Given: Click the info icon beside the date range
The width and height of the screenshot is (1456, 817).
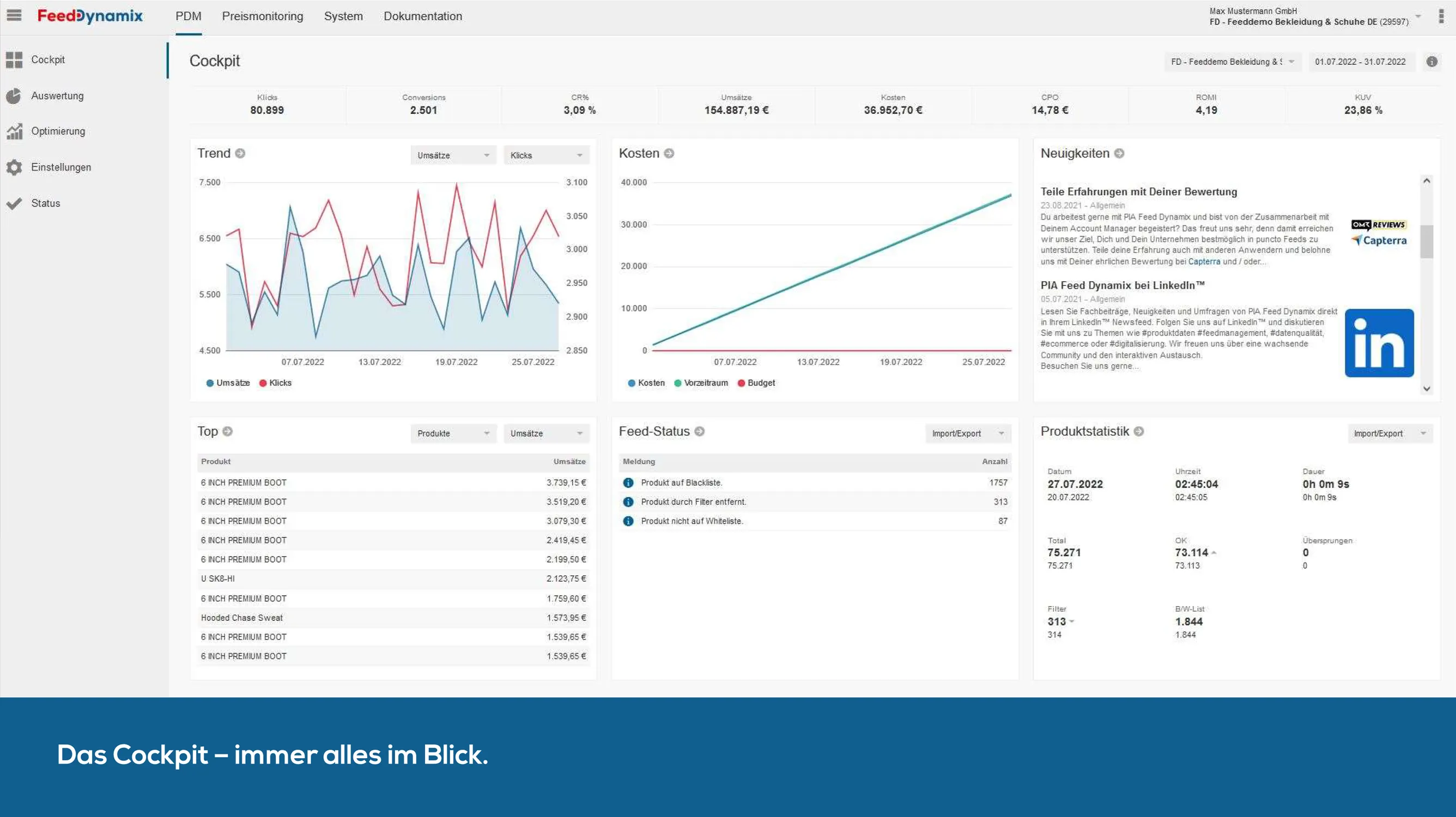Looking at the screenshot, I should [1432, 62].
